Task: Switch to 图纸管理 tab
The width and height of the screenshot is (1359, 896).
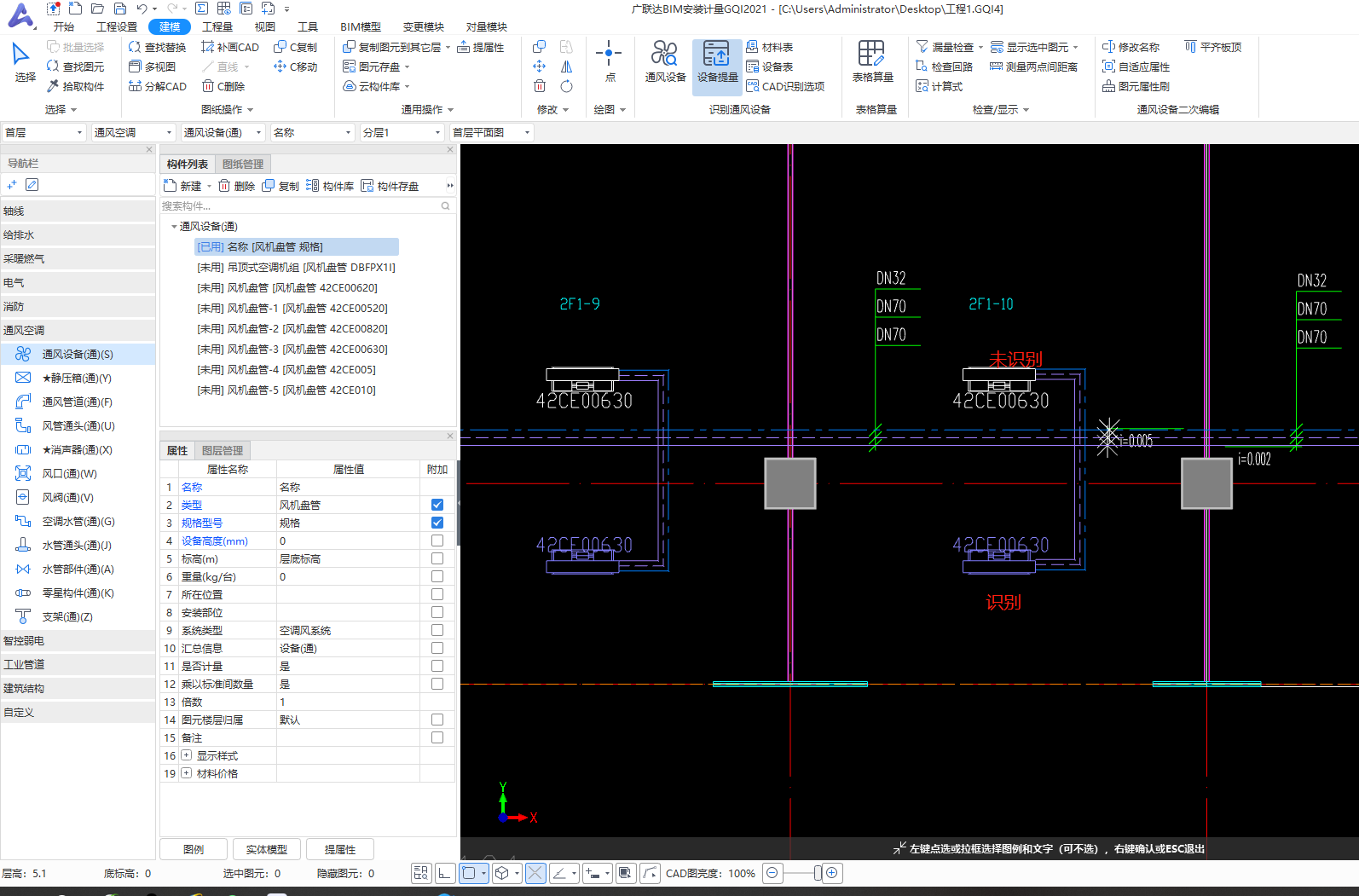Action: click(x=243, y=164)
